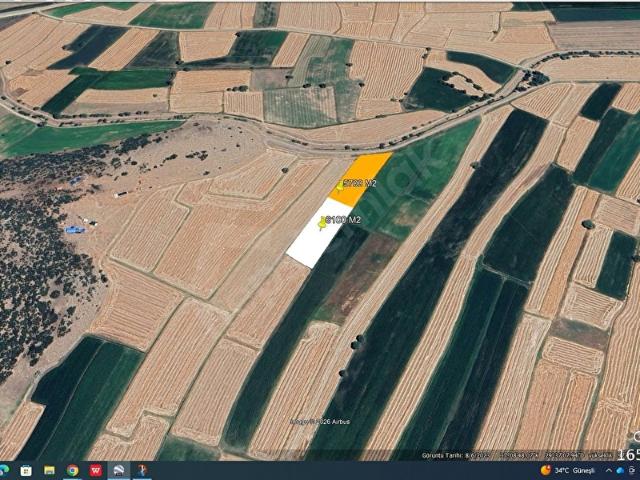This screenshot has height=480, width=640.
Task: Click the Görüntü Tarihi imagery date text
Action: pos(455,455)
